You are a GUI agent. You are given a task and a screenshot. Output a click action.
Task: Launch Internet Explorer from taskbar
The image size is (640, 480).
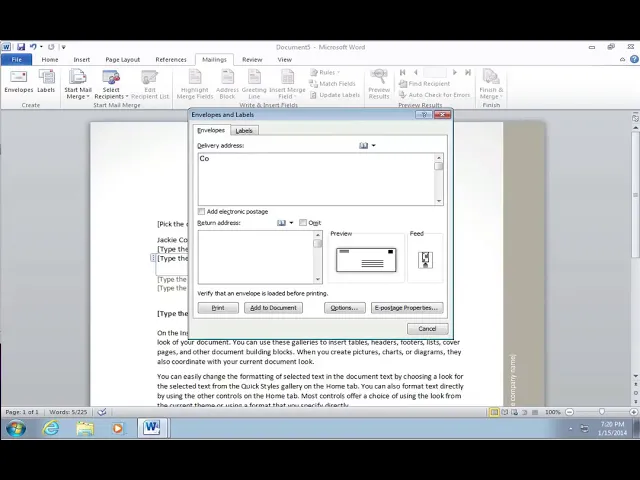51,428
